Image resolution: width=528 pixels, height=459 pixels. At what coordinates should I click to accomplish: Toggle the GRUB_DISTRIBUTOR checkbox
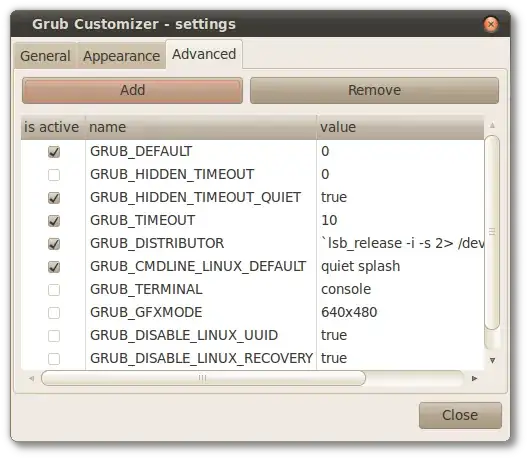[x=54, y=244]
